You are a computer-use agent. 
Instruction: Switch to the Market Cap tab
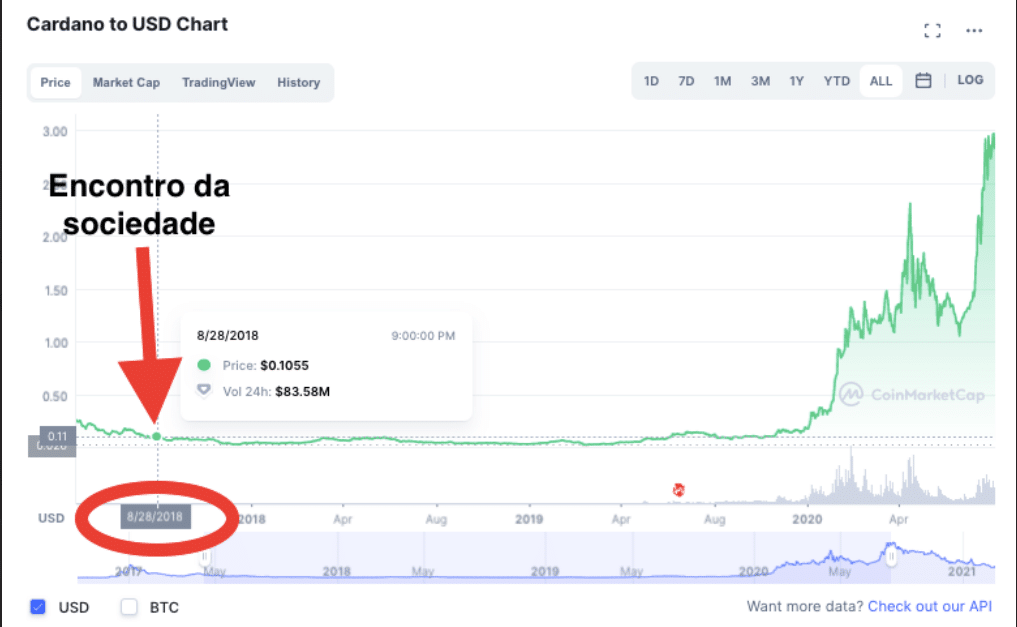[126, 82]
